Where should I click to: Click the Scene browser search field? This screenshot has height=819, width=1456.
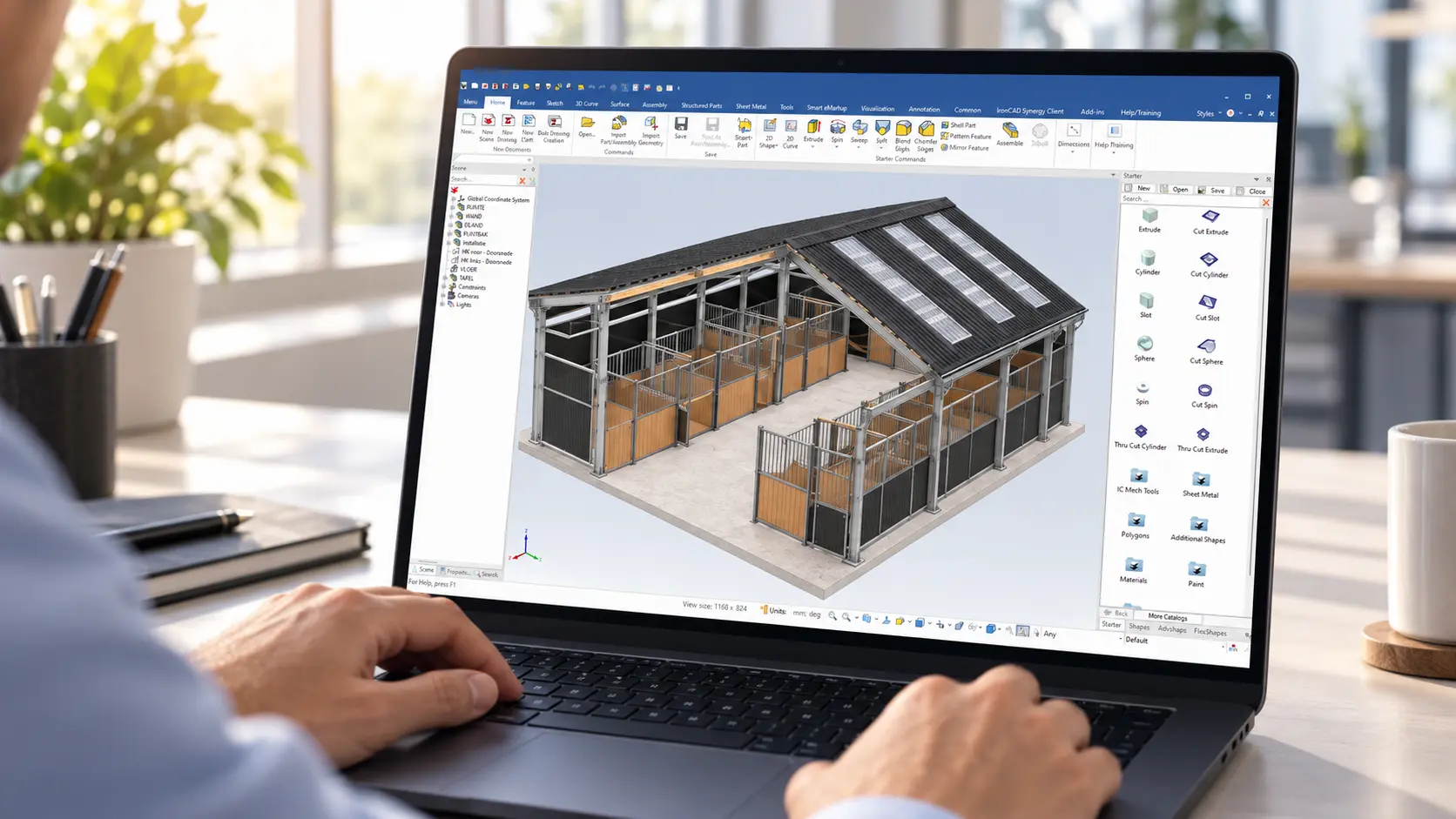click(x=483, y=178)
